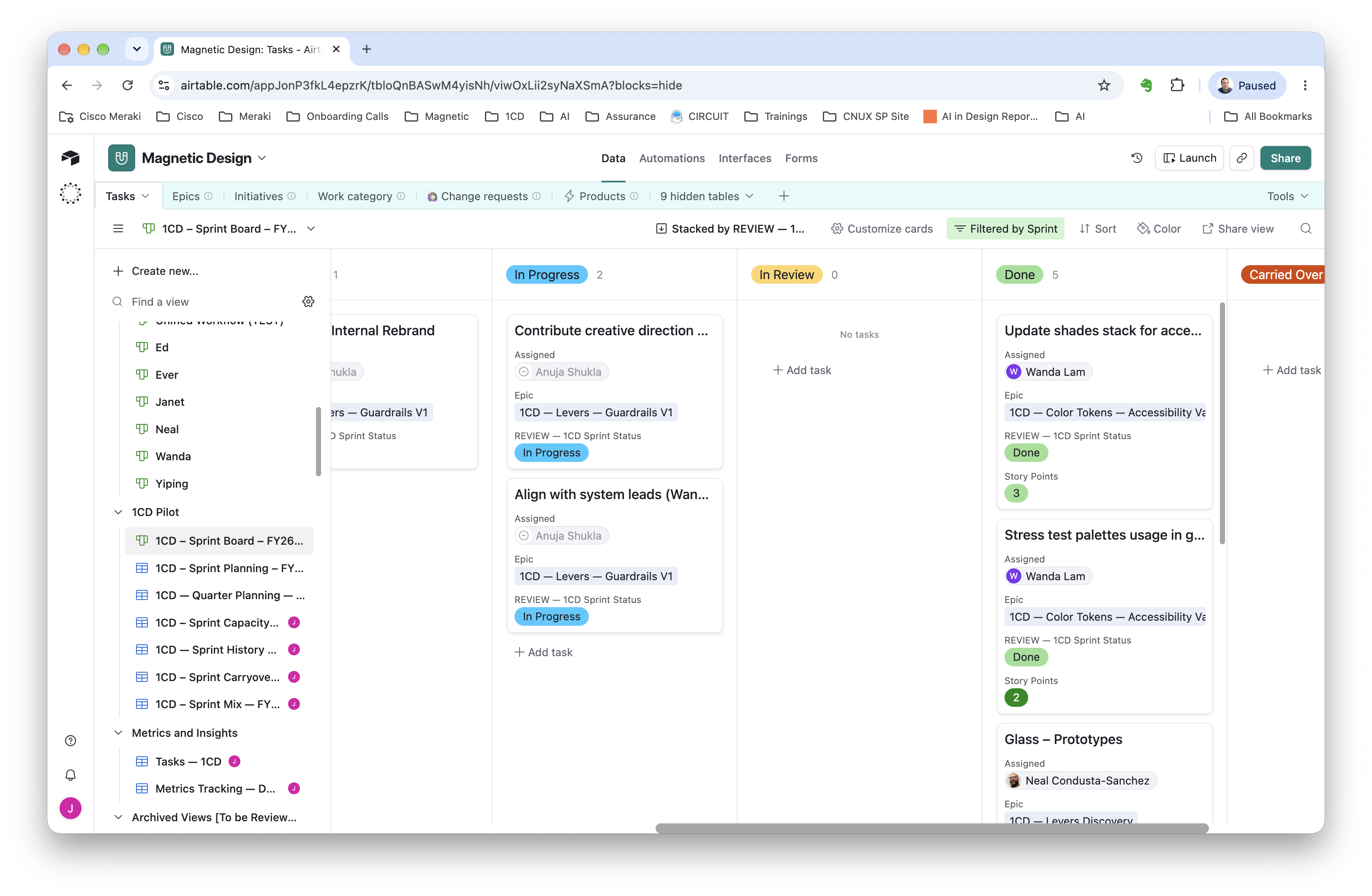This screenshot has width=1372, height=896.
Task: Click the Launch button
Action: tap(1189, 158)
